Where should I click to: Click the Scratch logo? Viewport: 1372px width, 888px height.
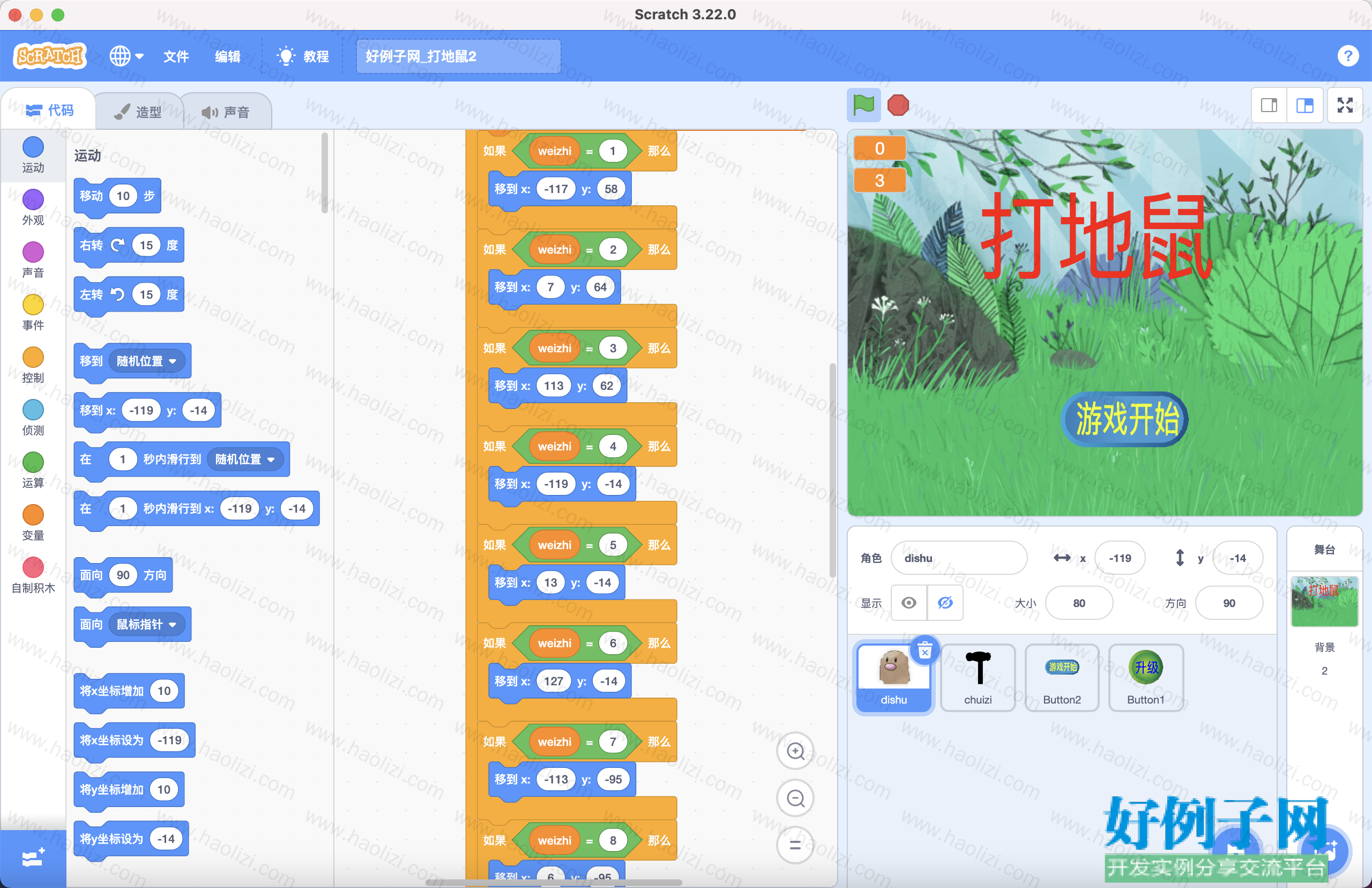(x=49, y=56)
